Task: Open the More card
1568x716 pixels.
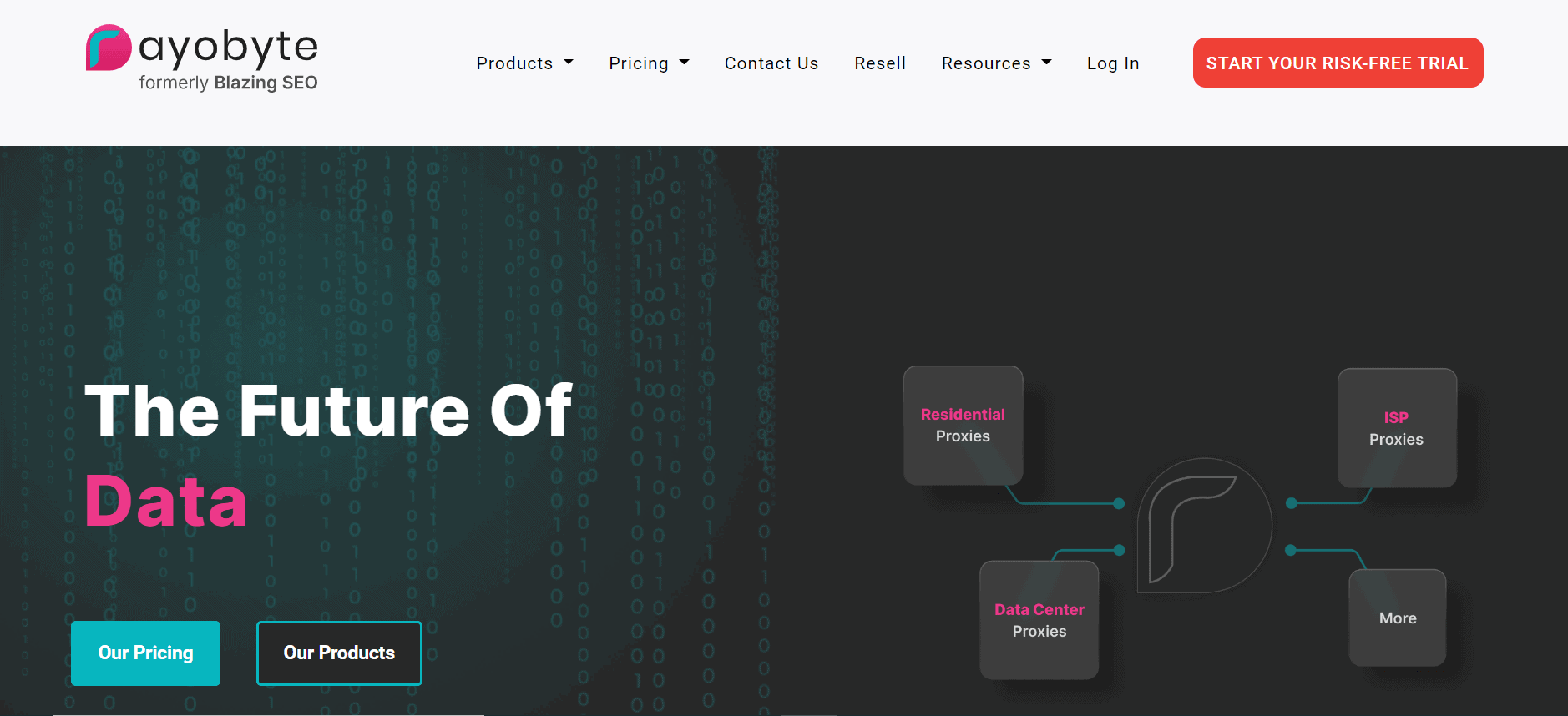Action: click(x=1398, y=618)
